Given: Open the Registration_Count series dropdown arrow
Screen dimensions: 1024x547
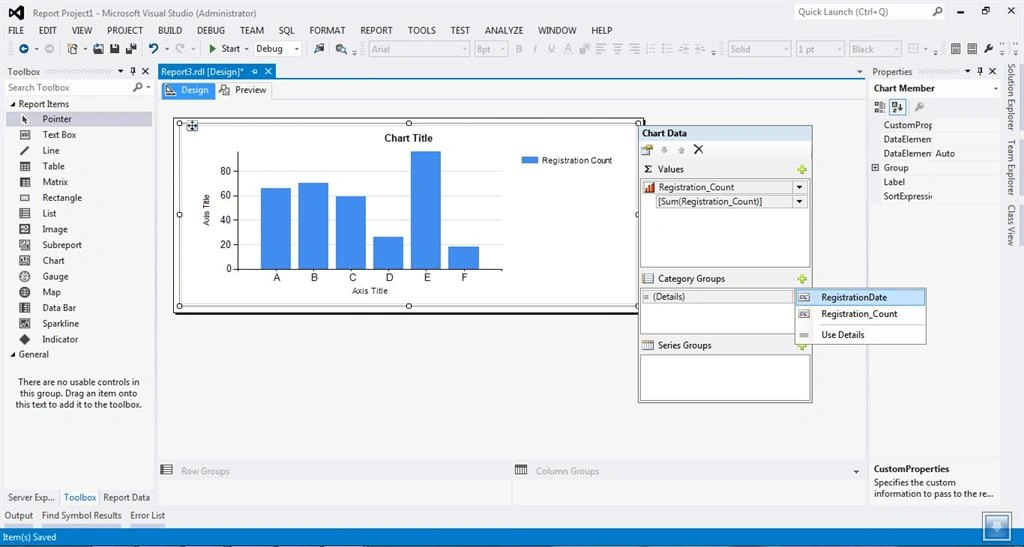Looking at the screenshot, I should (x=799, y=187).
